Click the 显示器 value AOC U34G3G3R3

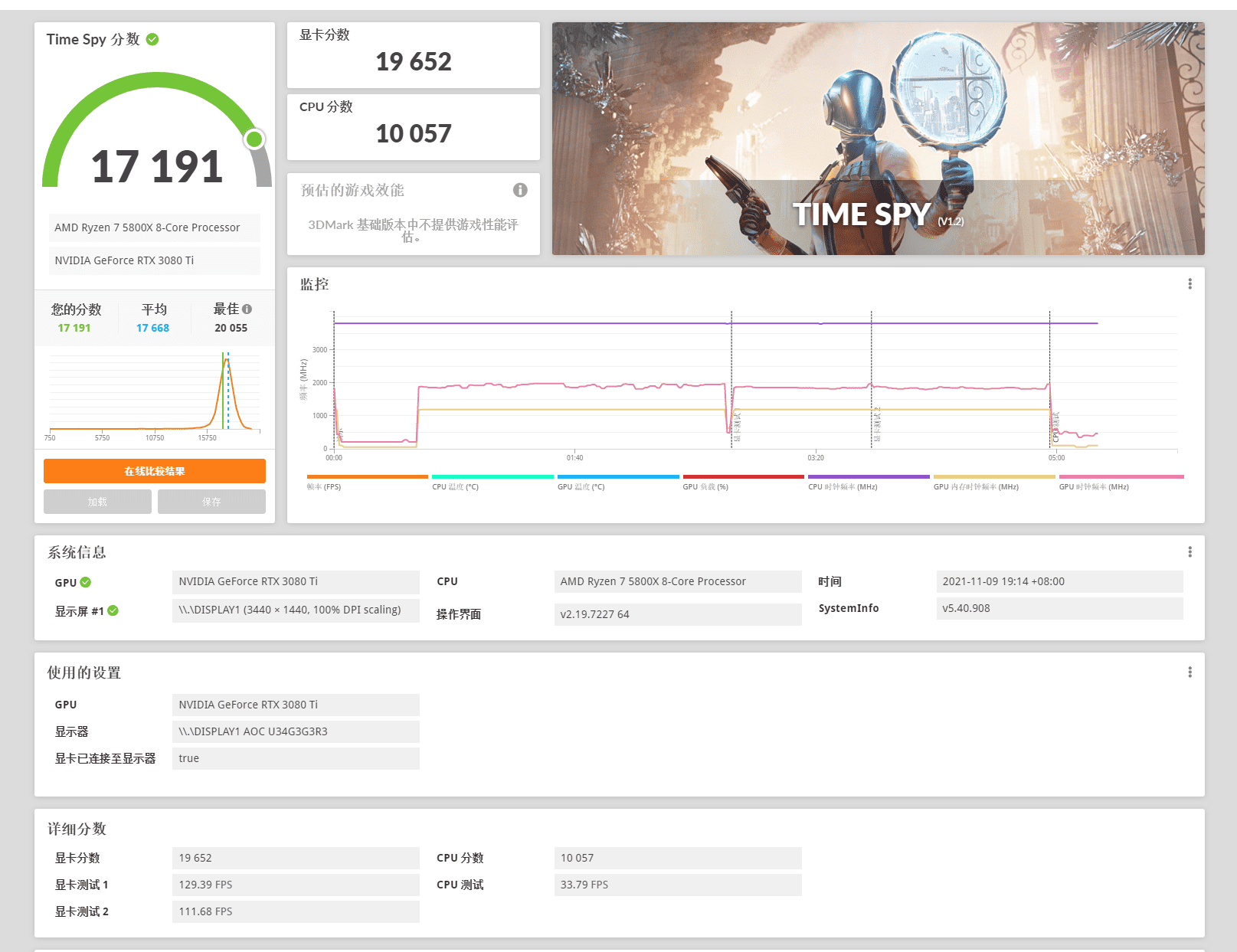(296, 731)
